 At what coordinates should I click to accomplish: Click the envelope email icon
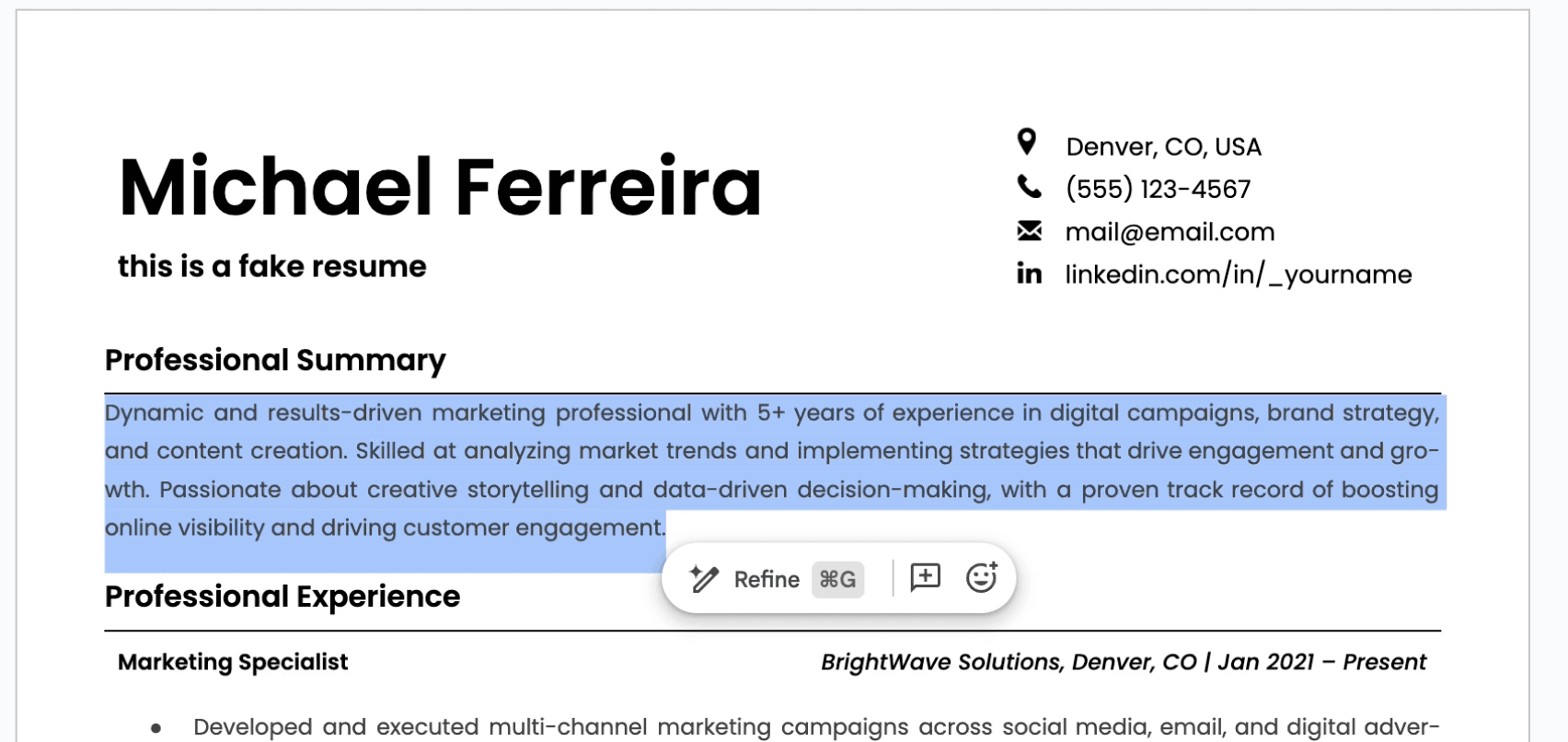pyautogui.click(x=1029, y=230)
